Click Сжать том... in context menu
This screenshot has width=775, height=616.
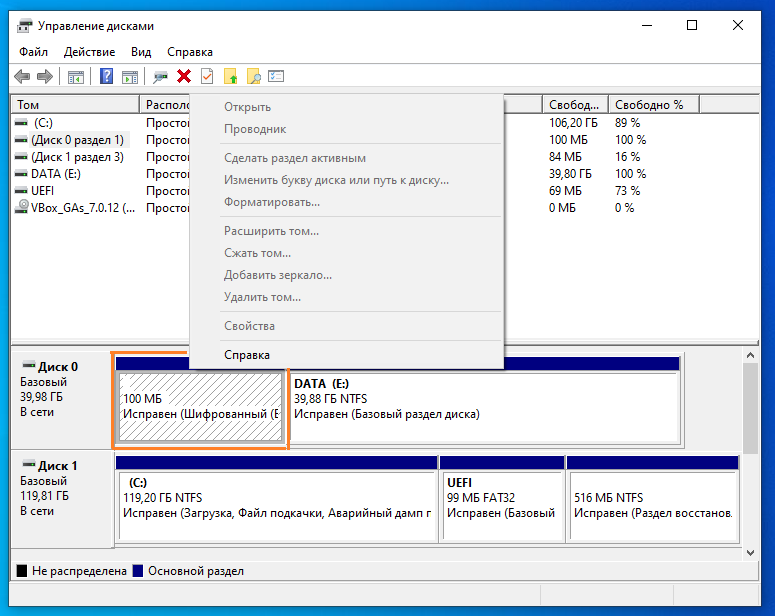click(x=346, y=253)
